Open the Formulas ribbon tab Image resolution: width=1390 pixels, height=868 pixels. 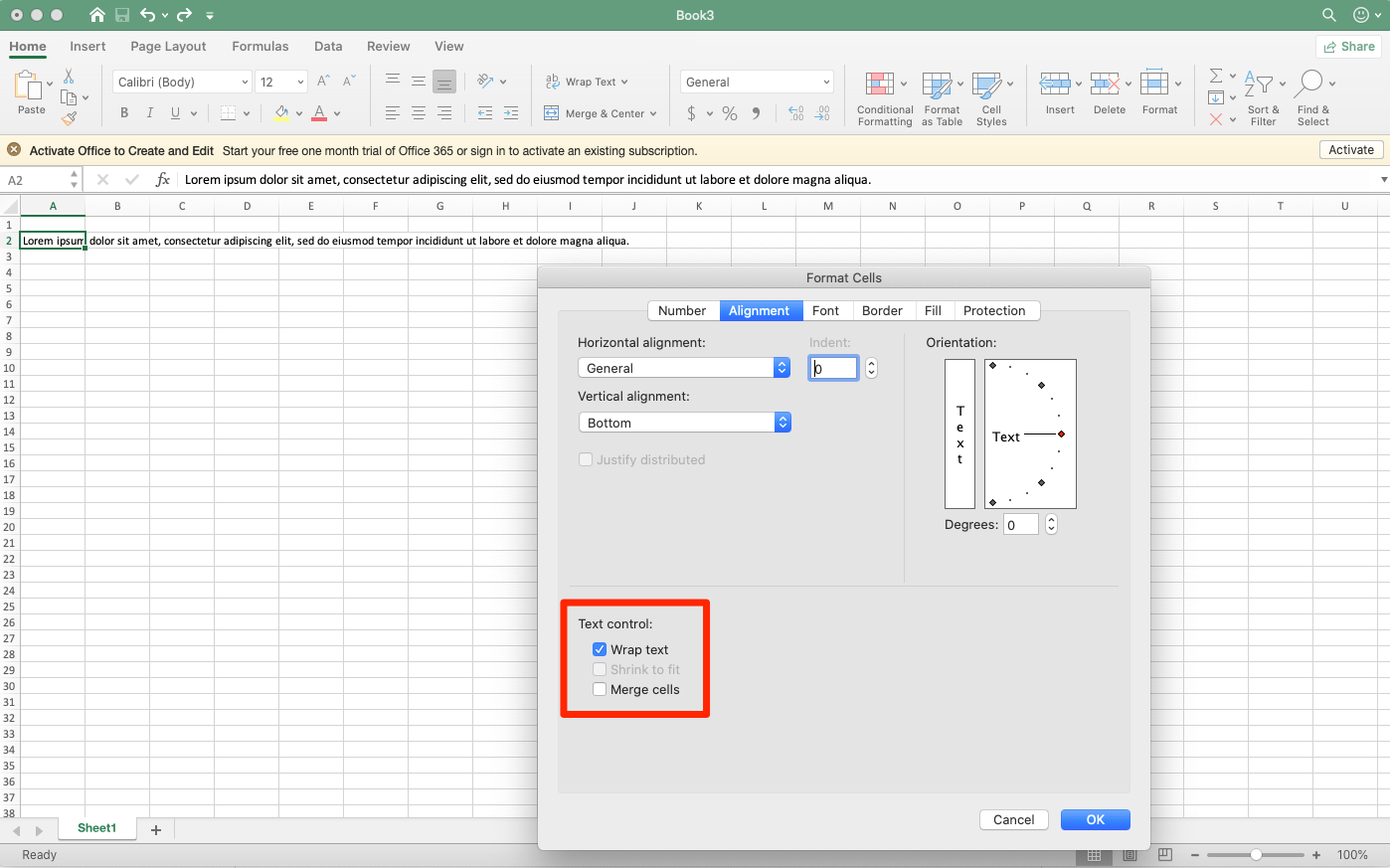pyautogui.click(x=260, y=46)
